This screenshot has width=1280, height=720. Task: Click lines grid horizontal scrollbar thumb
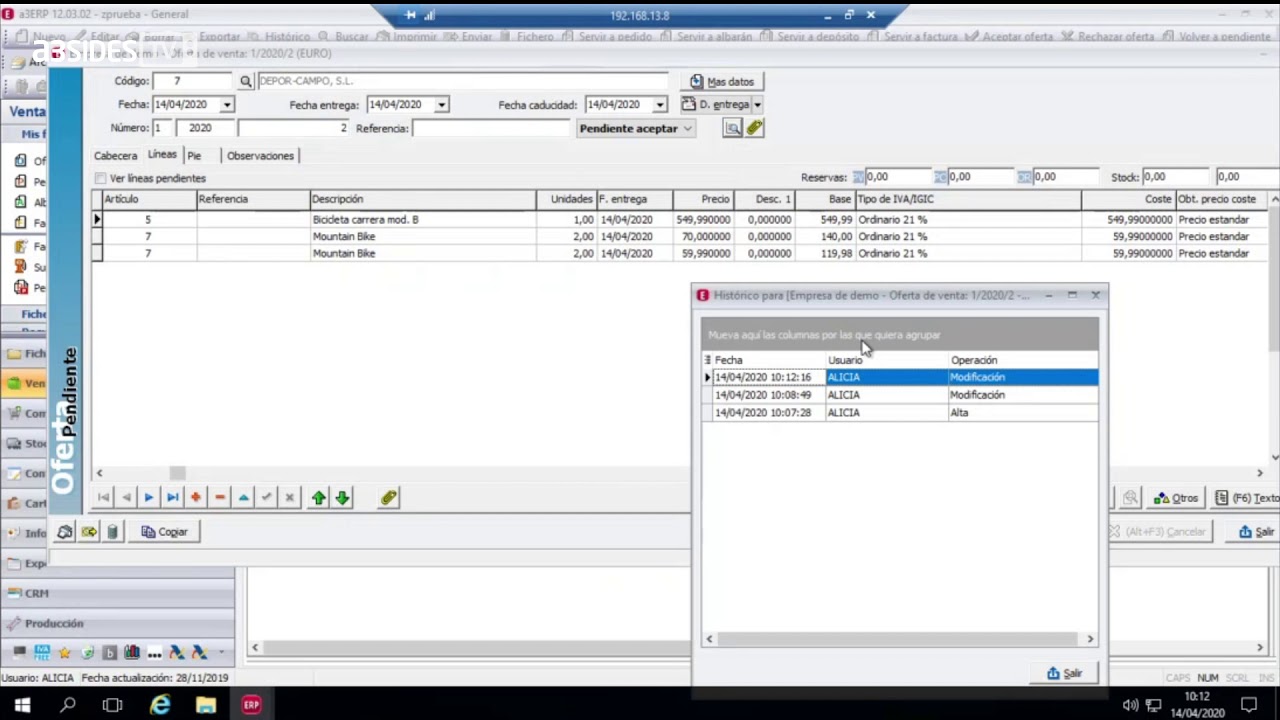click(177, 473)
